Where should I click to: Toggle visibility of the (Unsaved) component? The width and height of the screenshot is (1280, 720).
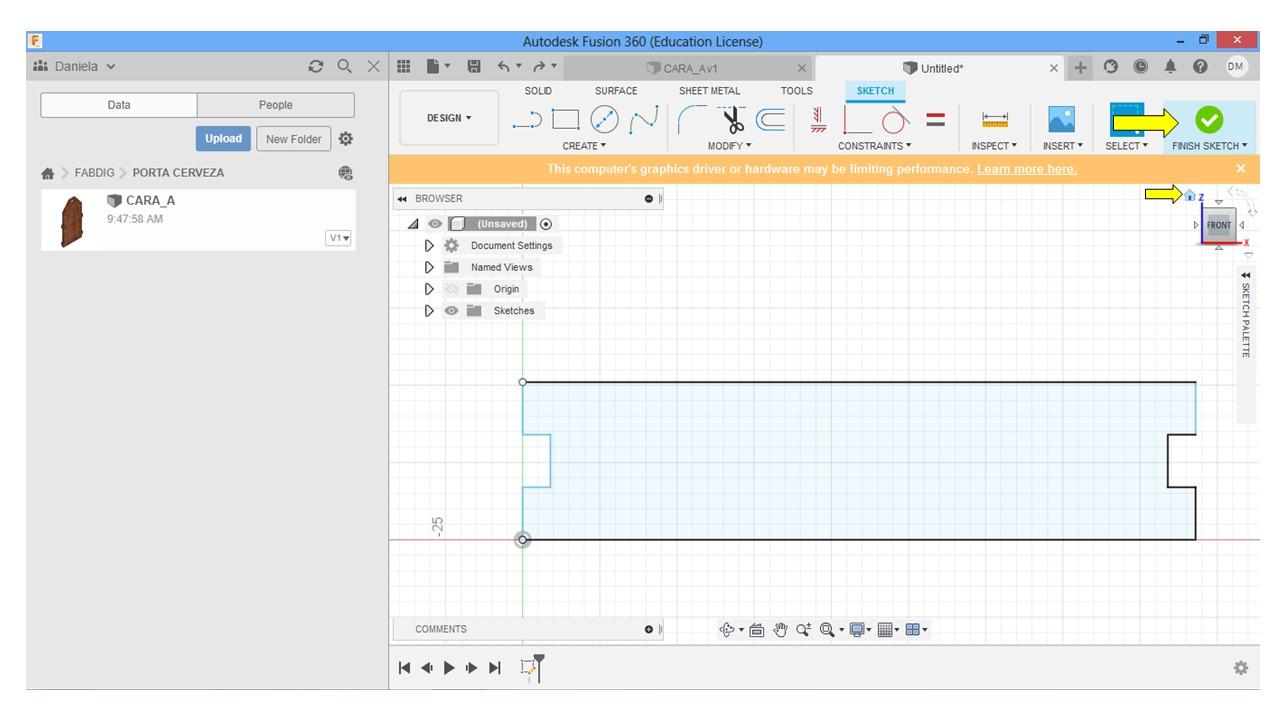click(435, 224)
